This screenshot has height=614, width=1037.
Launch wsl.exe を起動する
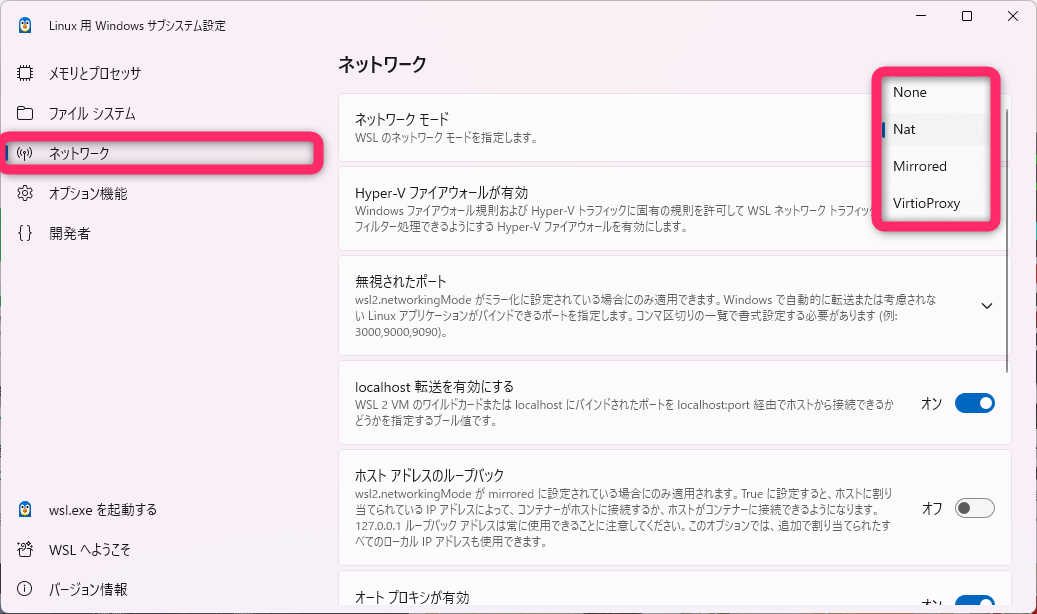[162, 509]
